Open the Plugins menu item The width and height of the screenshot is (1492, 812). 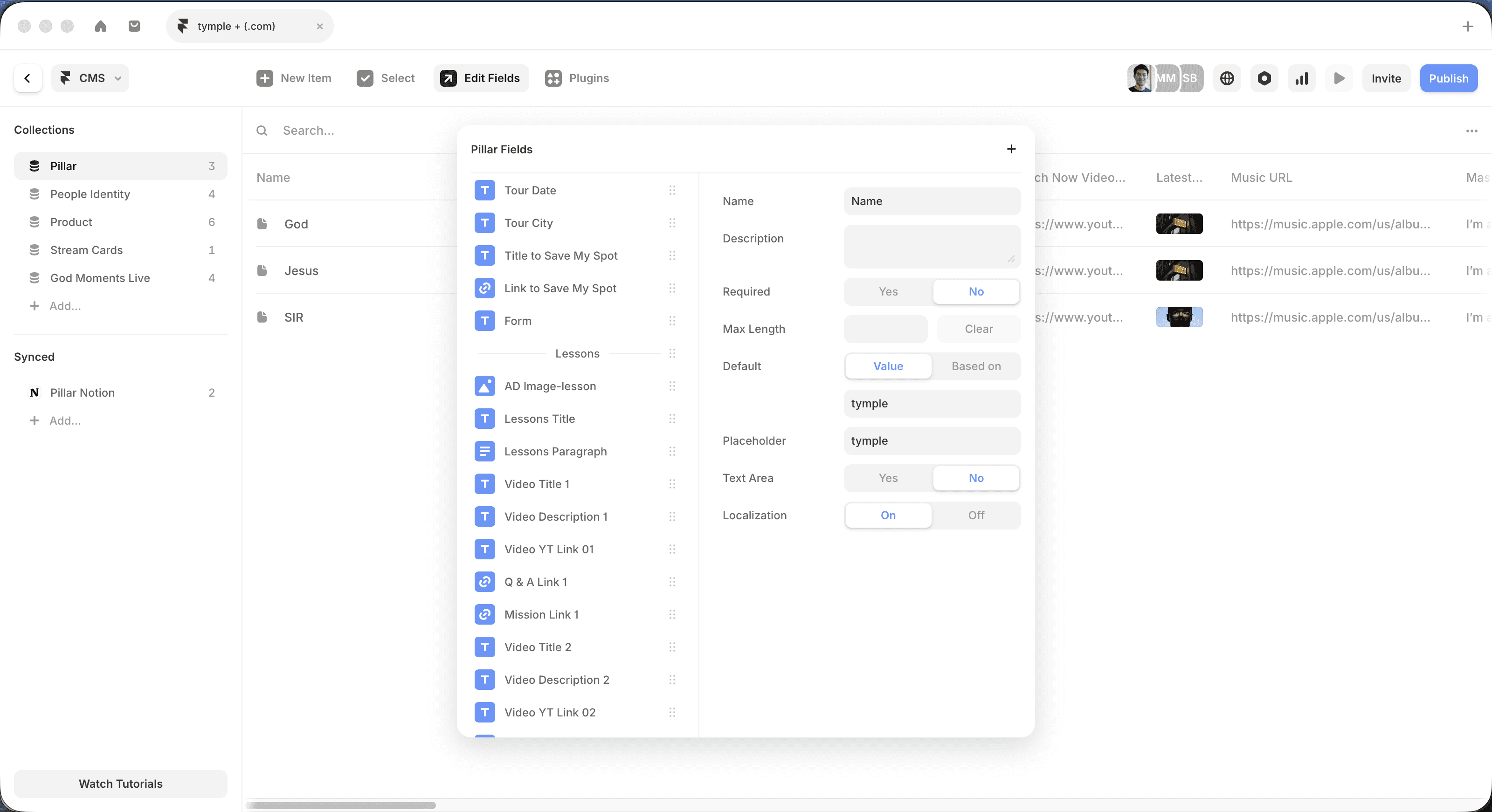point(577,78)
